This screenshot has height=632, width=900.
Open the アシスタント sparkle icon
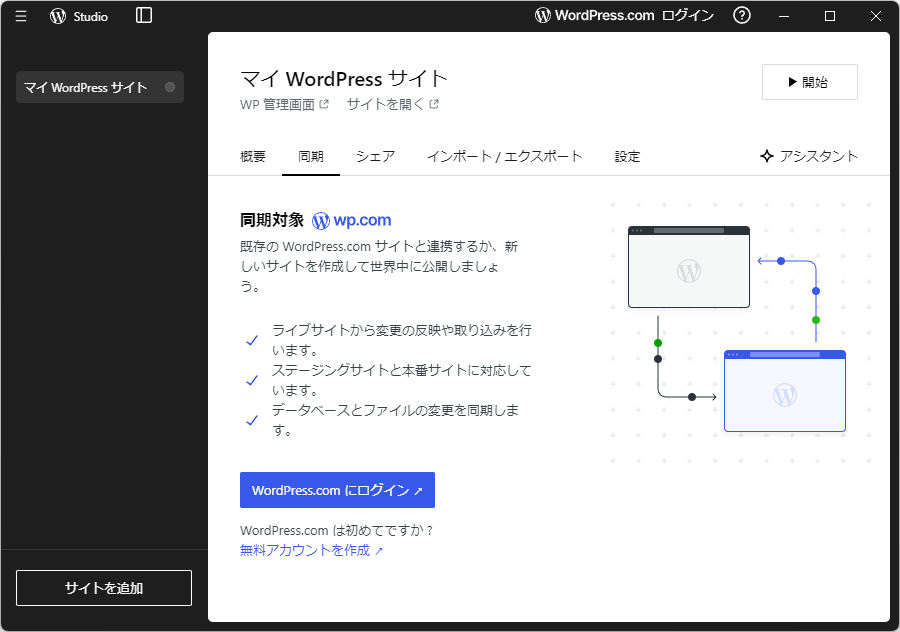click(x=766, y=156)
